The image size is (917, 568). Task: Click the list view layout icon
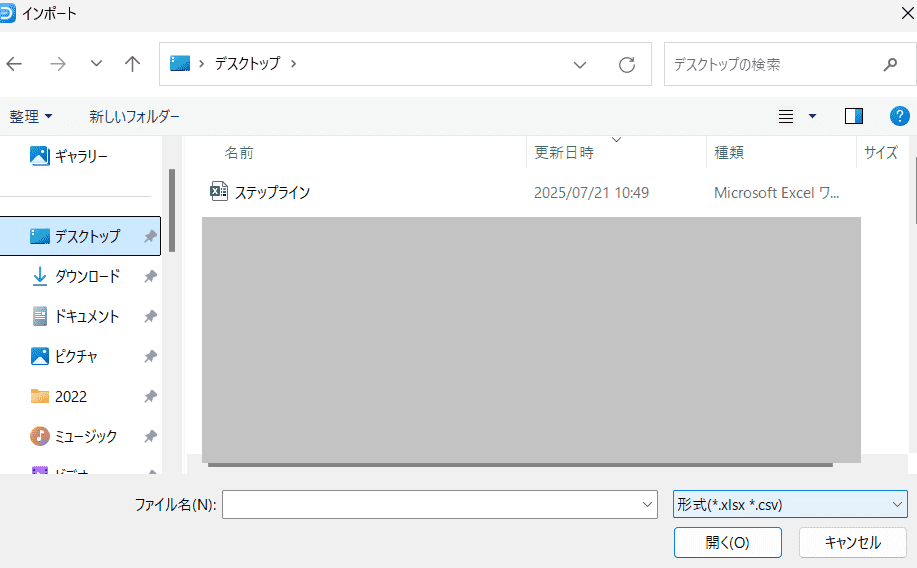point(786,116)
